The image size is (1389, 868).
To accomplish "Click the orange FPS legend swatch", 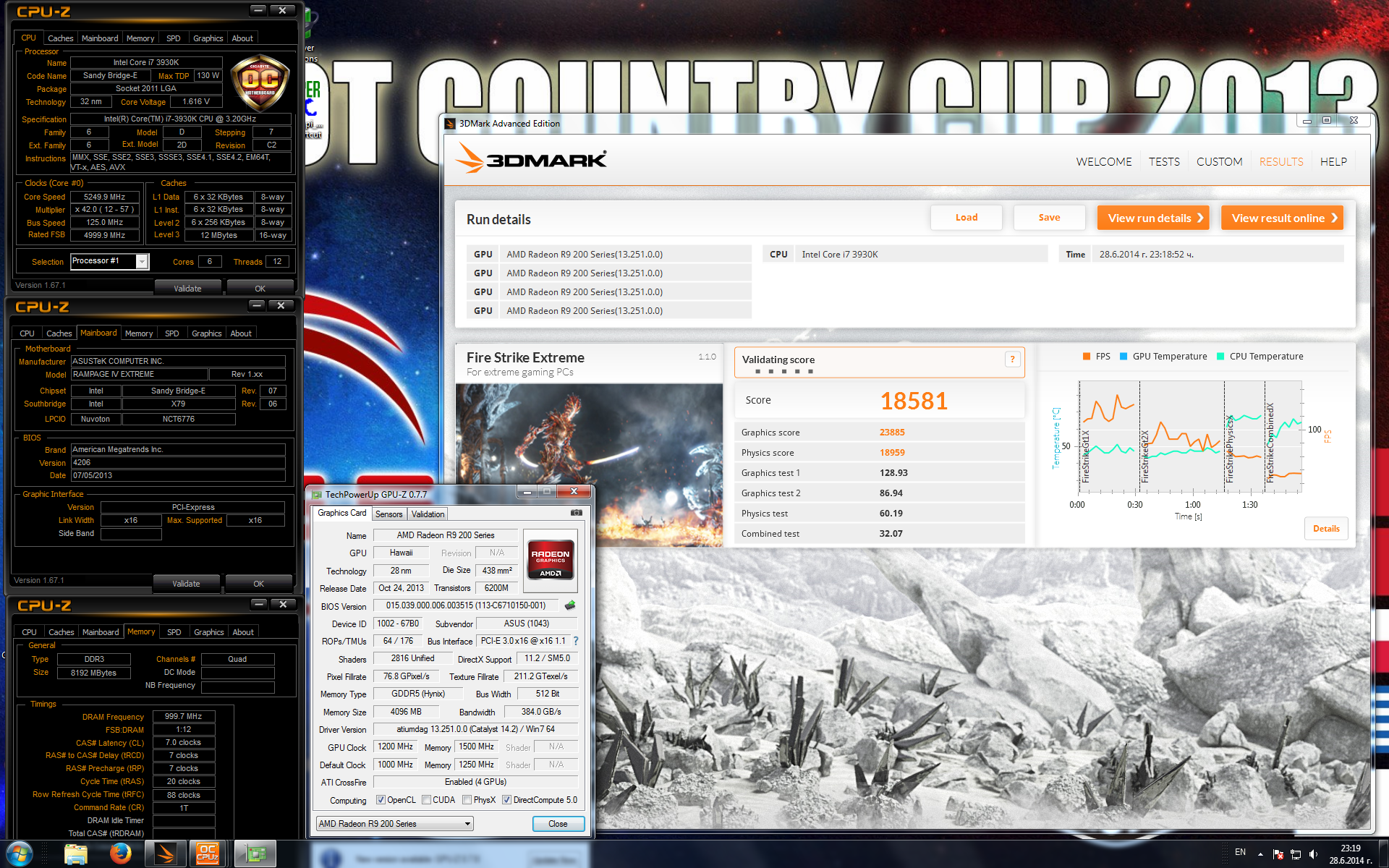I will pyautogui.click(x=1087, y=356).
